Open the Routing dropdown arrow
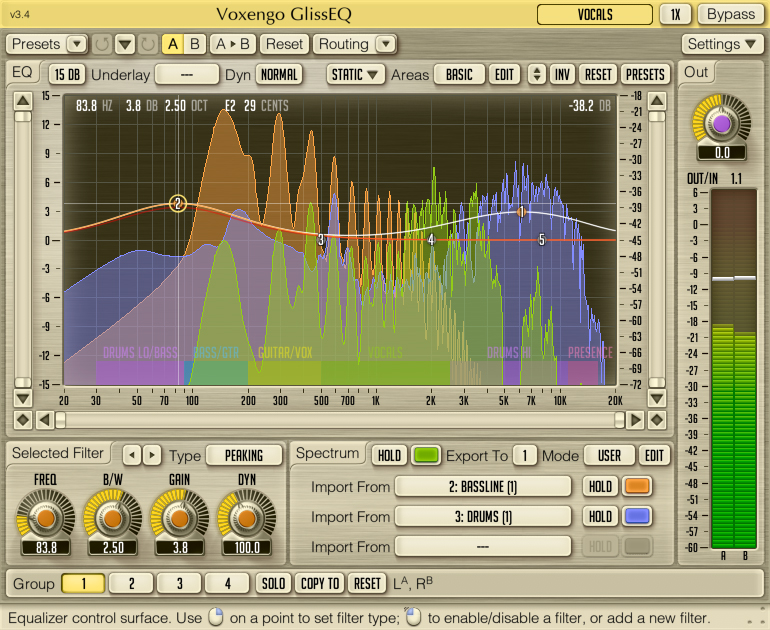This screenshot has height=630, width=770. (386, 44)
